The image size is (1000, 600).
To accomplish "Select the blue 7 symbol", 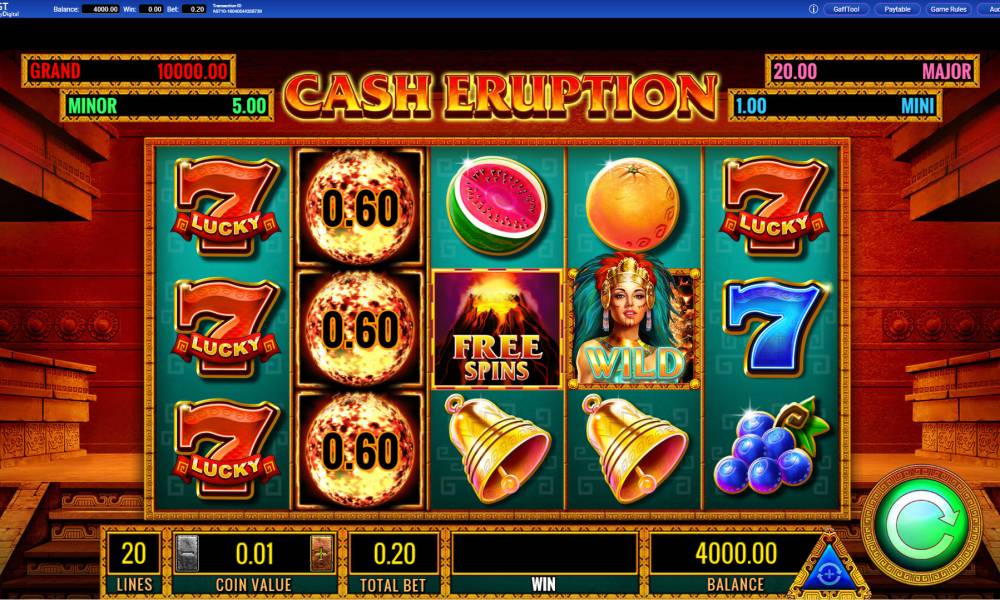I will [772, 327].
